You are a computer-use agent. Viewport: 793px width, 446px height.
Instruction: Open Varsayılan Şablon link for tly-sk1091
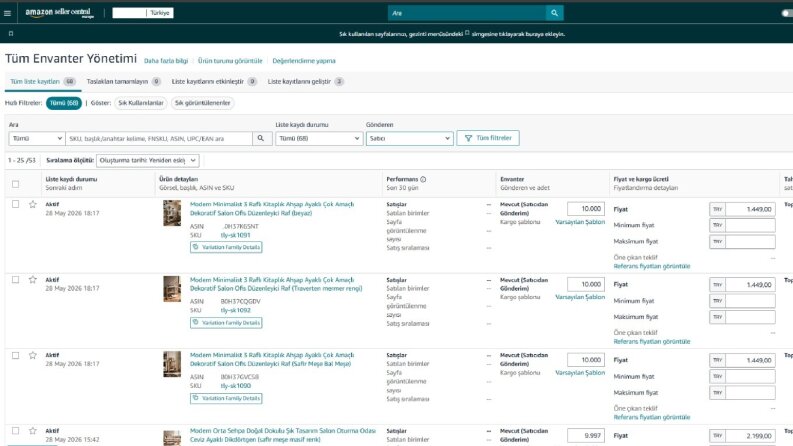(580, 222)
